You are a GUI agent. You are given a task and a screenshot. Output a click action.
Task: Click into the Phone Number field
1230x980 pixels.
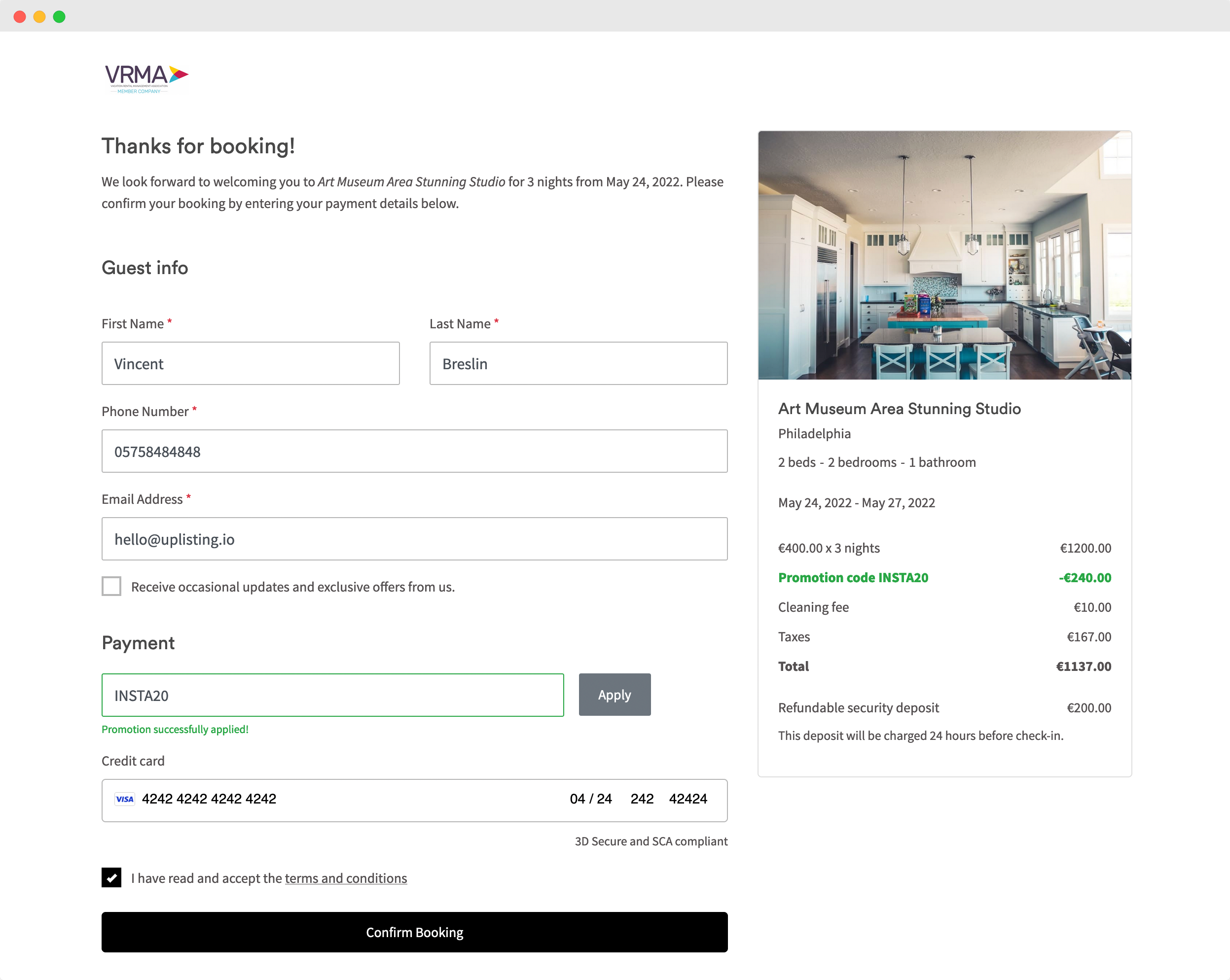coord(414,451)
